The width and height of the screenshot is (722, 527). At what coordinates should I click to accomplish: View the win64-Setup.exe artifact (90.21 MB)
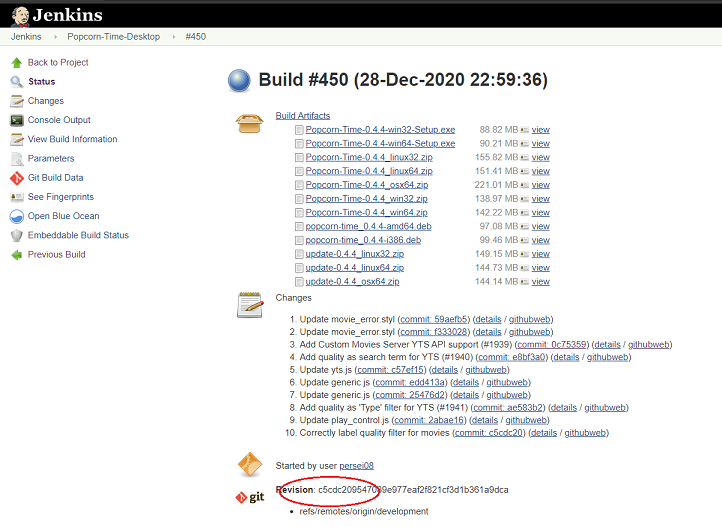(x=541, y=144)
